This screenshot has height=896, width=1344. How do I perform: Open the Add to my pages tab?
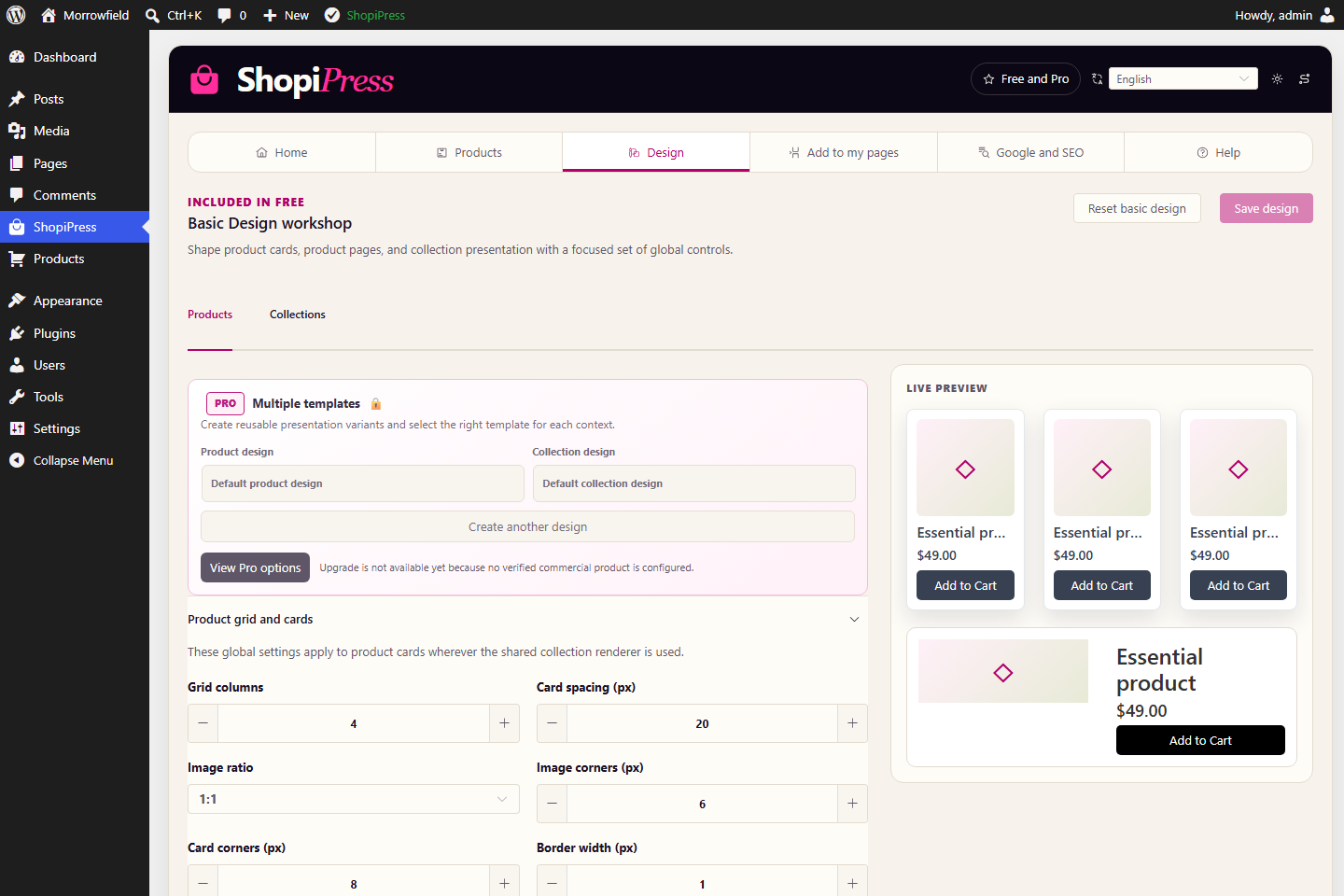tap(844, 152)
